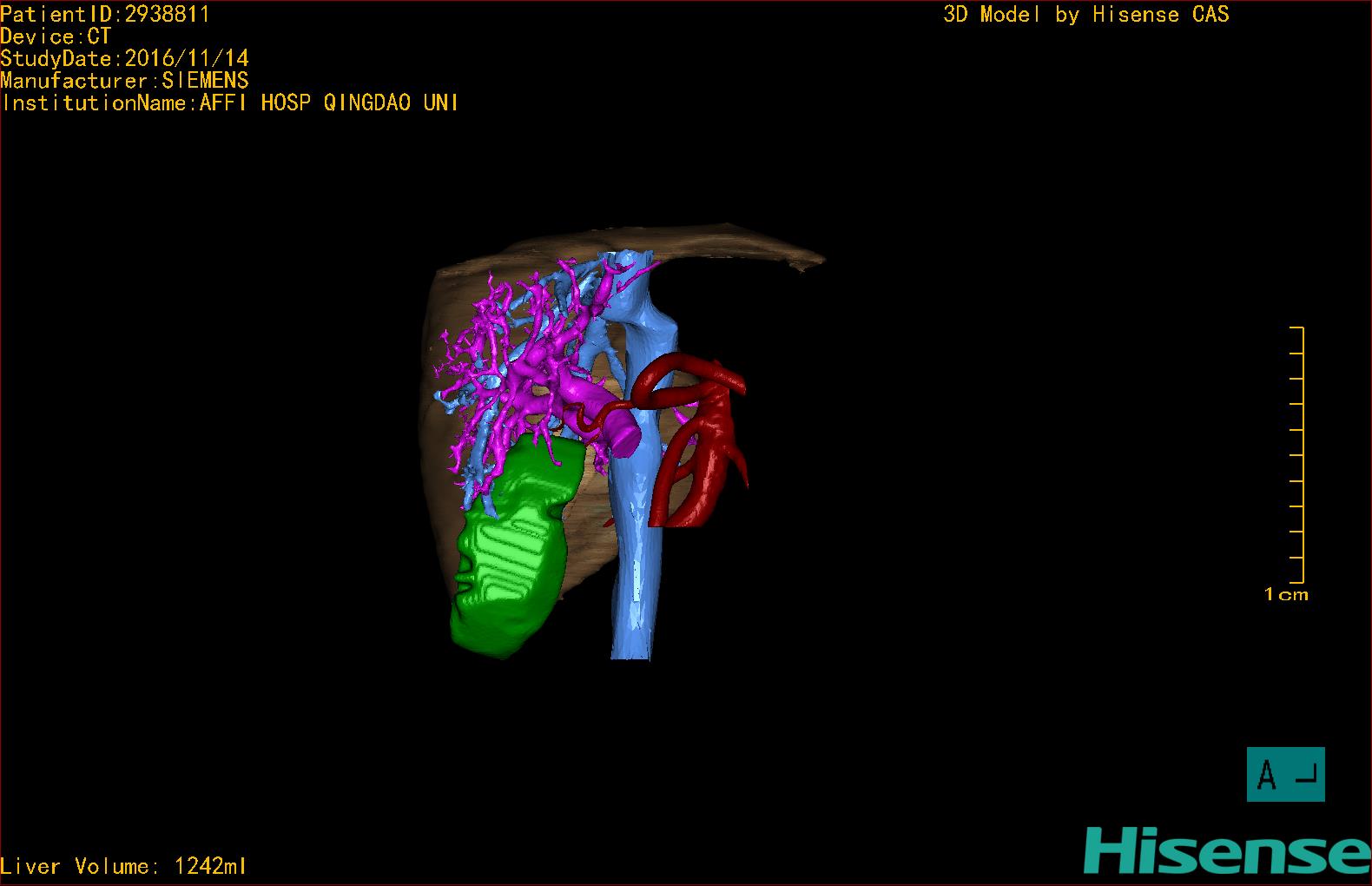Click the "3D Model by Hisense CAS" title
Image resolution: width=1372 pixels, height=886 pixels.
click(x=1086, y=14)
